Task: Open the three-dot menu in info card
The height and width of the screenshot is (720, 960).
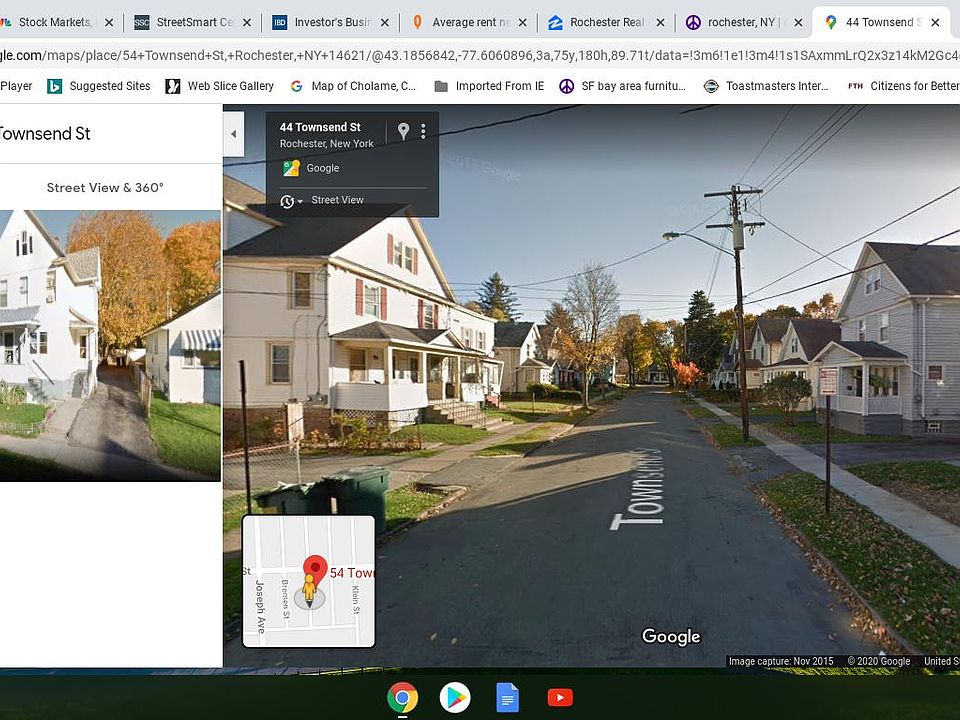Action: click(423, 131)
